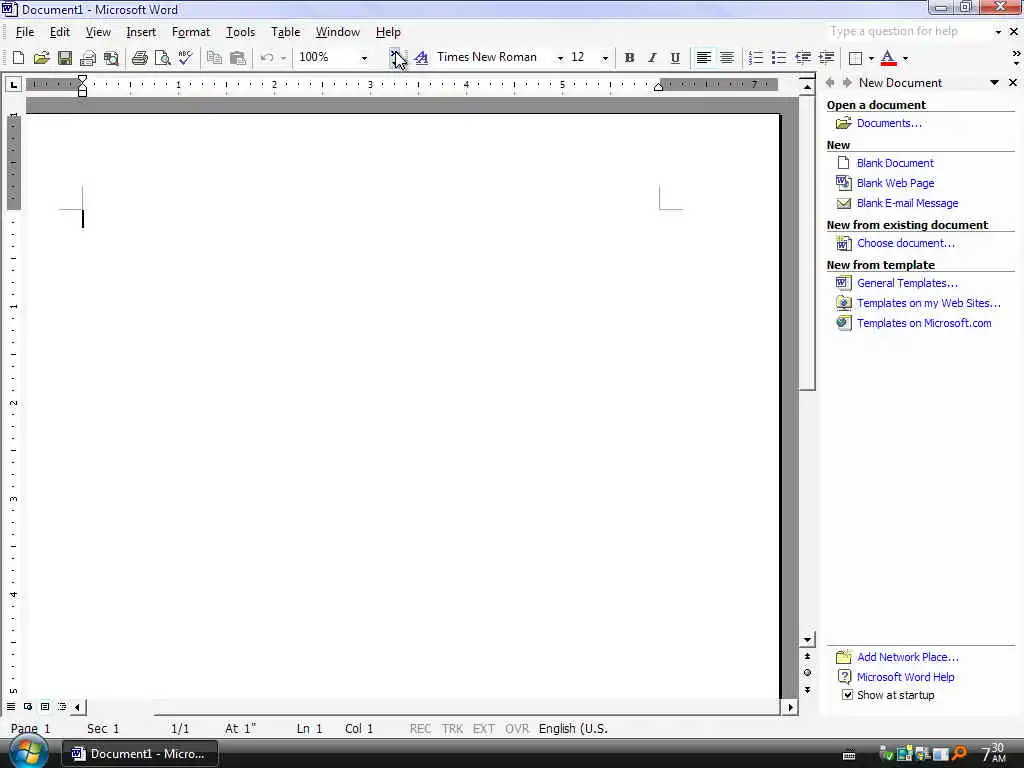
Task: Click the Undo arrow icon
Action: (266, 57)
